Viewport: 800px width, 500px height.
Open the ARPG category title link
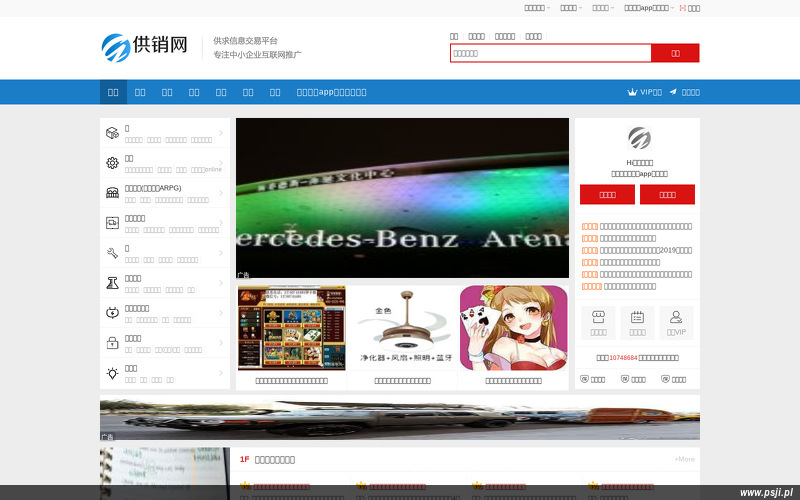[x=153, y=188]
